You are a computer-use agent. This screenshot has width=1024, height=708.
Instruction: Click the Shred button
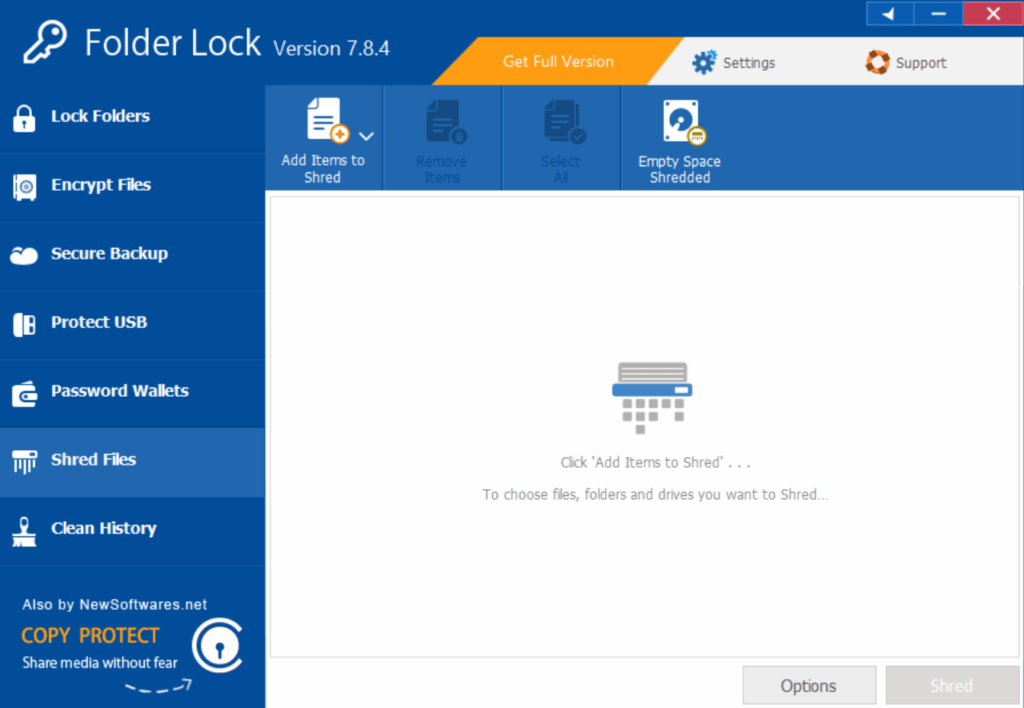coord(952,685)
